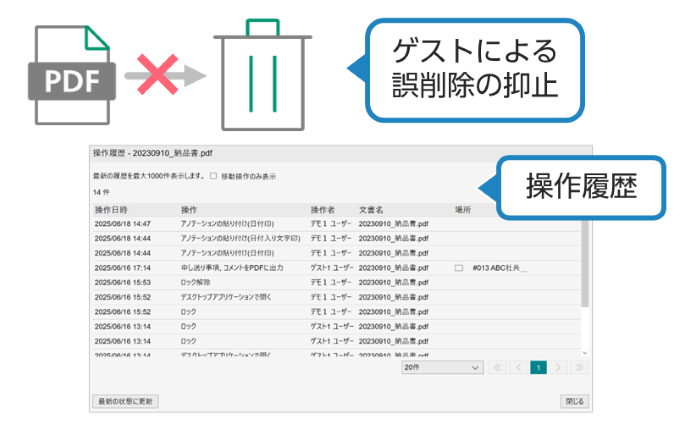Viewport: 686px width, 431px height.
Task: Sort by the 場所 column header
Action: tap(463, 210)
